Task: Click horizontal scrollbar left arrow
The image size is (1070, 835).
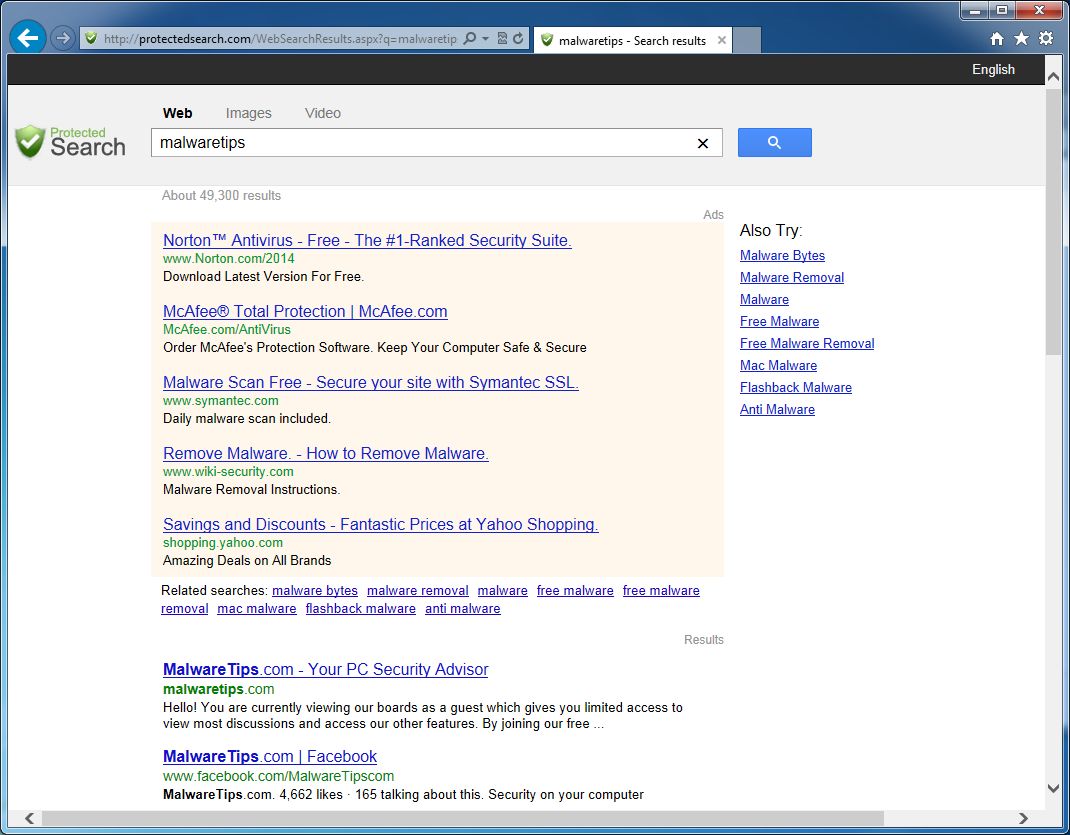Action: [29, 818]
